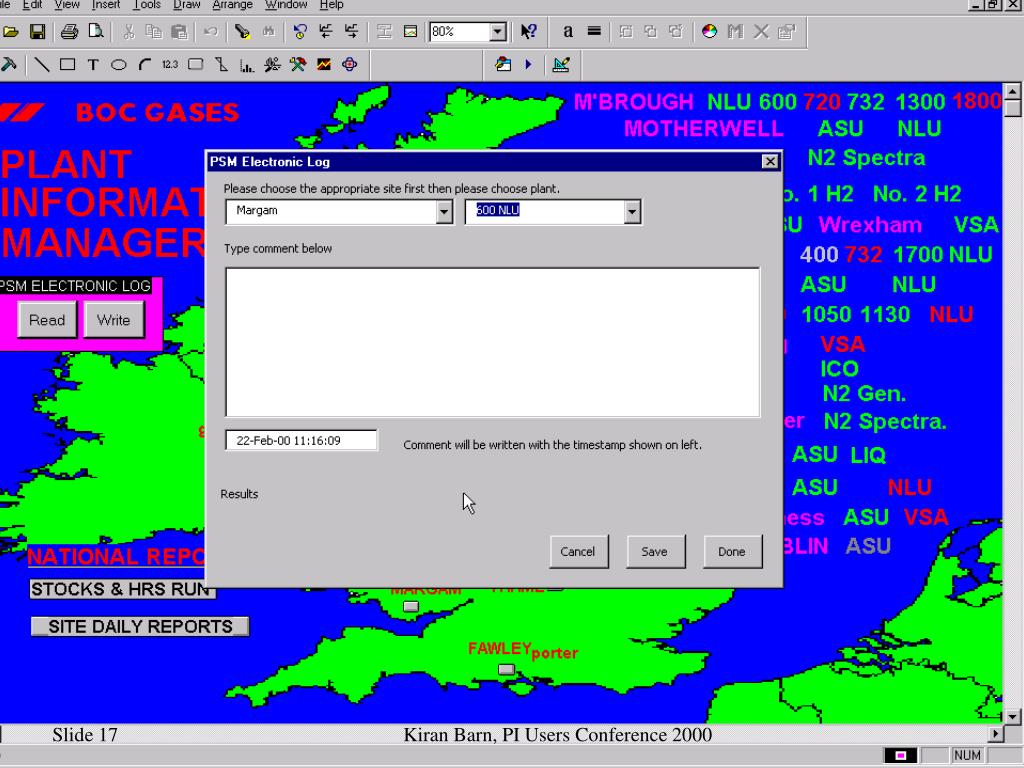
Task: Click the Undo arrow icon
Action: pos(210,31)
